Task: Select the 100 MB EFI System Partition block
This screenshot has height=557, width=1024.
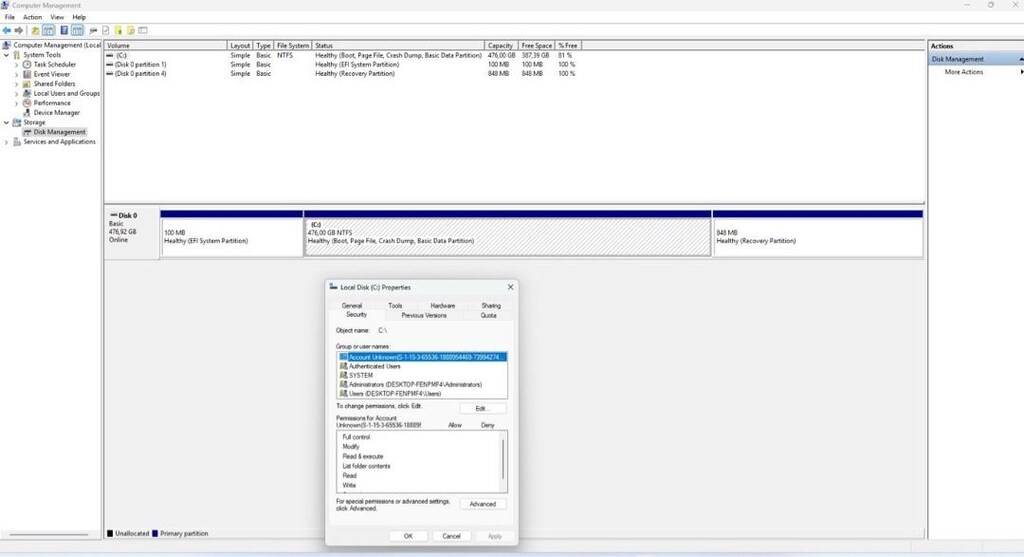Action: click(x=232, y=234)
